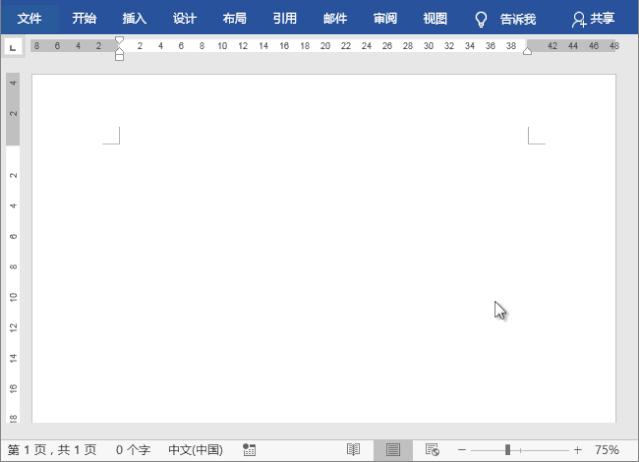Click the first line indent marker
This screenshot has height=462, width=639.
pyautogui.click(x=119, y=40)
